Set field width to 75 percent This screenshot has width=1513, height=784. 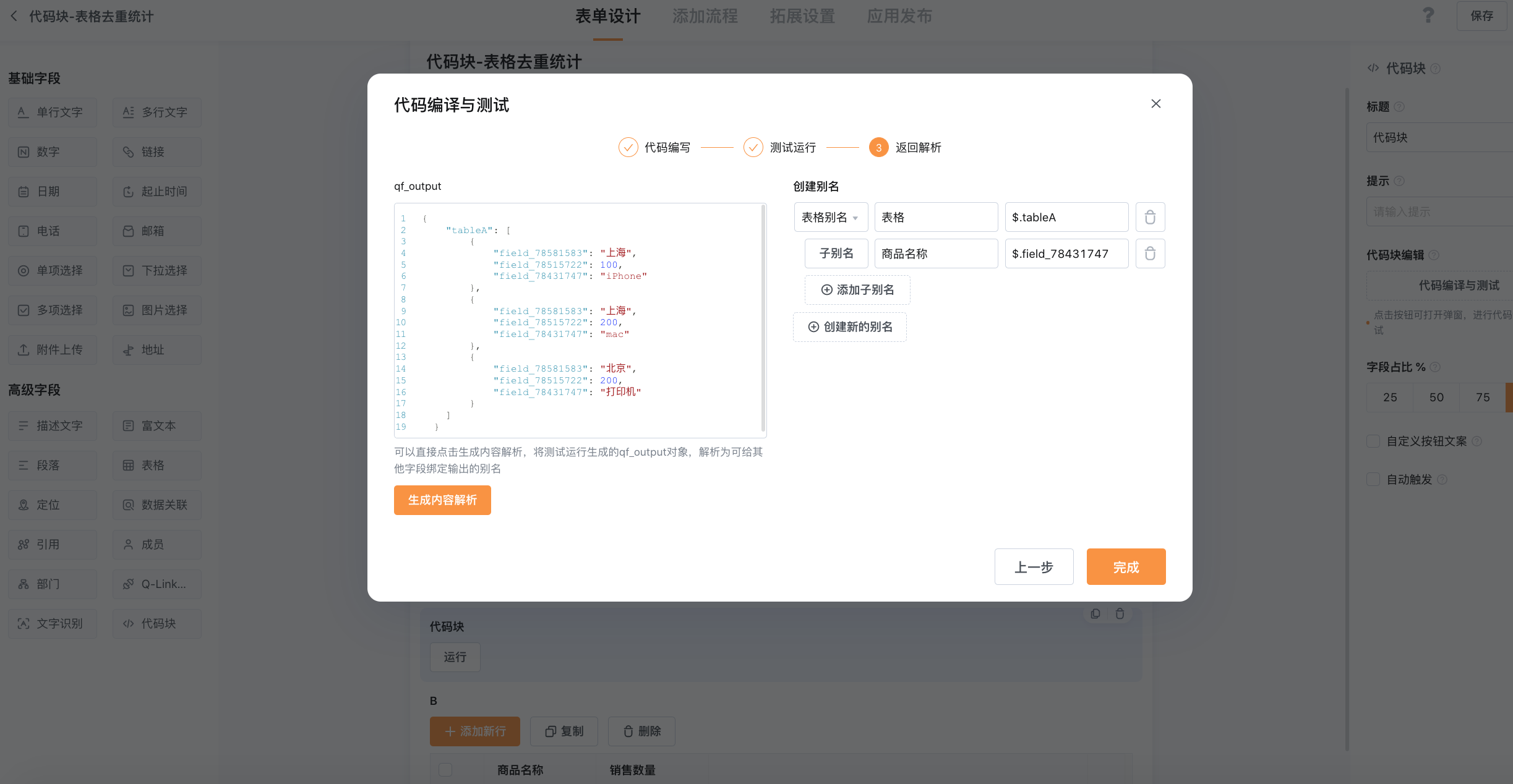tap(1483, 398)
